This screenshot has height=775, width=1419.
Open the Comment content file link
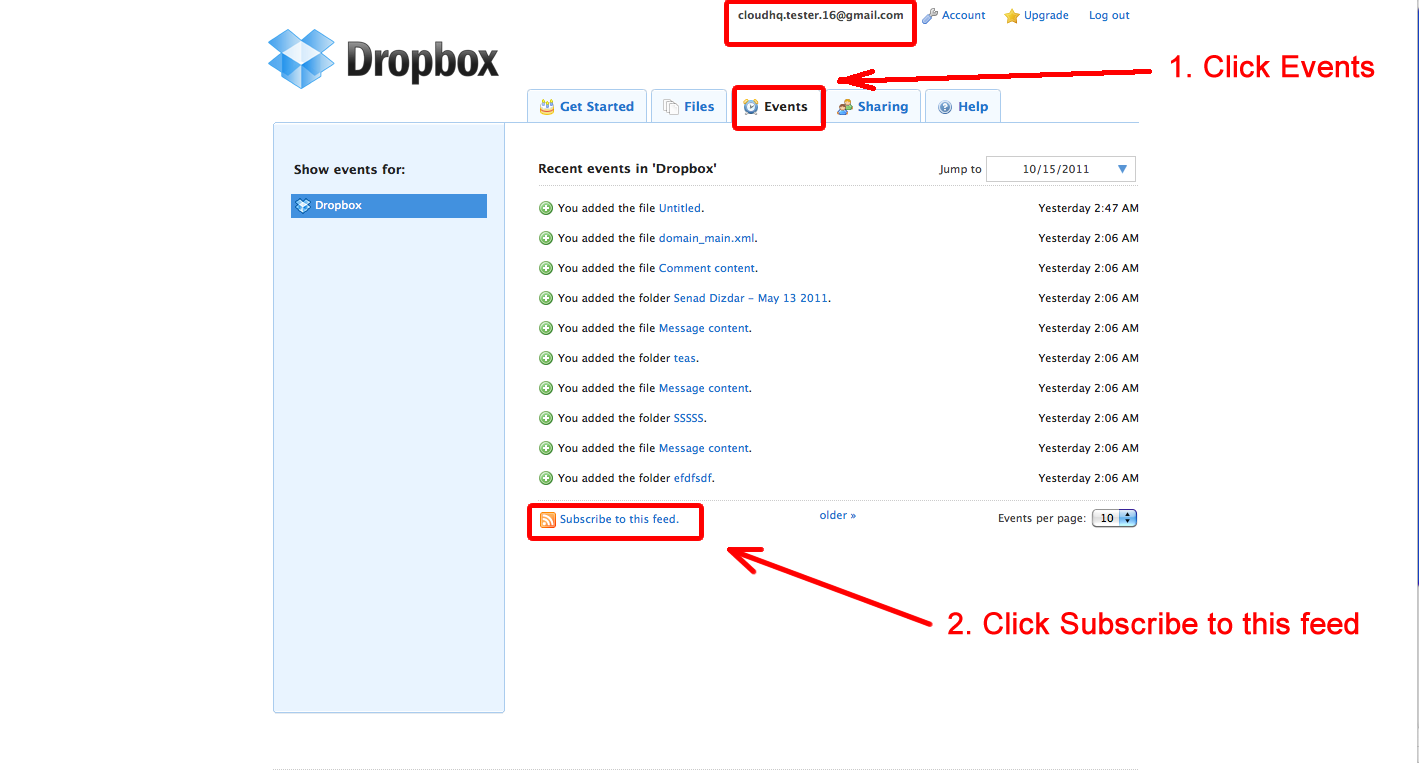[x=707, y=268]
